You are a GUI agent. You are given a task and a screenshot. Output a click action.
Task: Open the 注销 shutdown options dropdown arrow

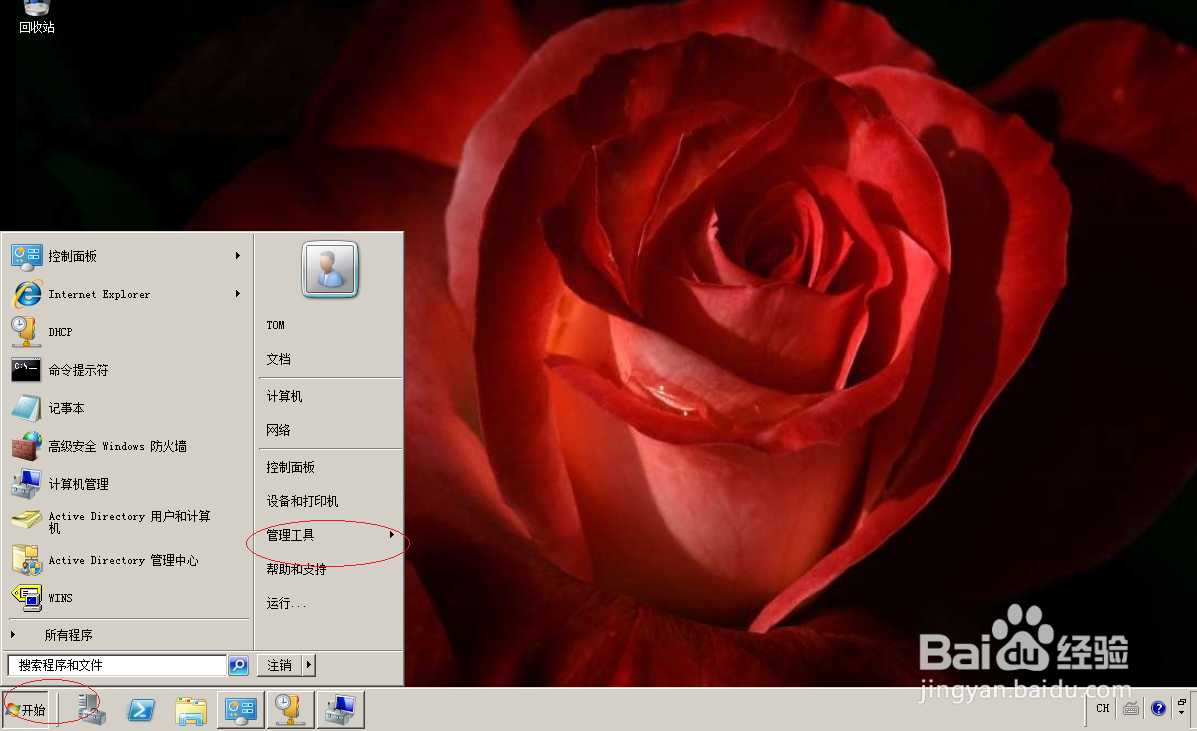306,664
